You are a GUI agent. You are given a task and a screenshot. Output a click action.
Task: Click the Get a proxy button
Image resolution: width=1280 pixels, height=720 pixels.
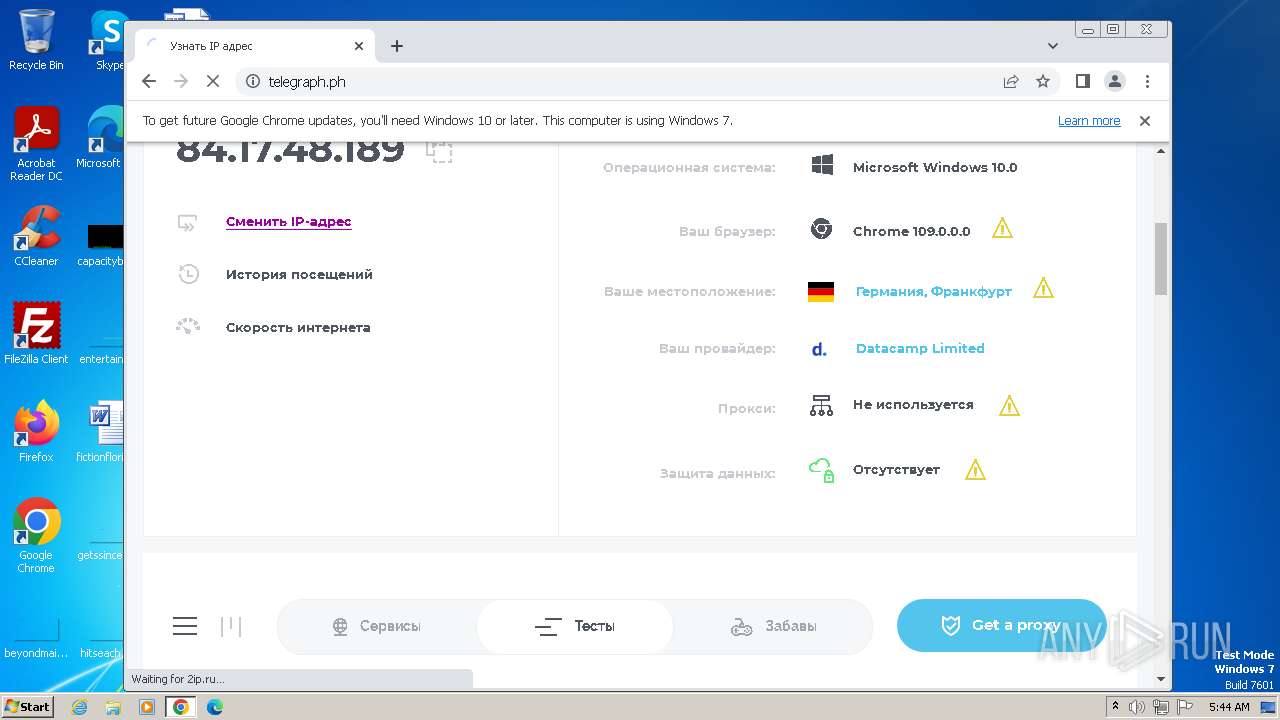coord(1001,625)
